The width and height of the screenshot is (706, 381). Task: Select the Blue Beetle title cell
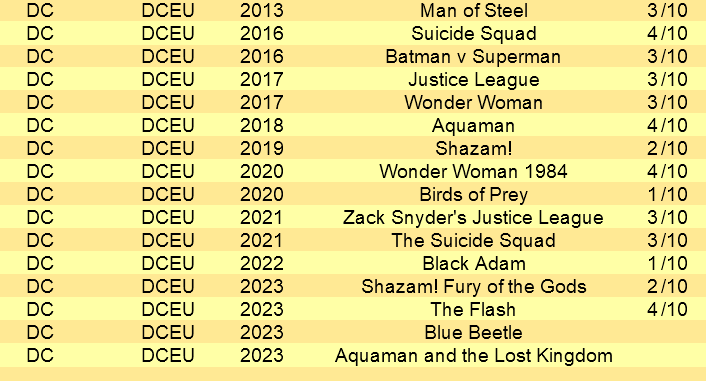tap(473, 332)
